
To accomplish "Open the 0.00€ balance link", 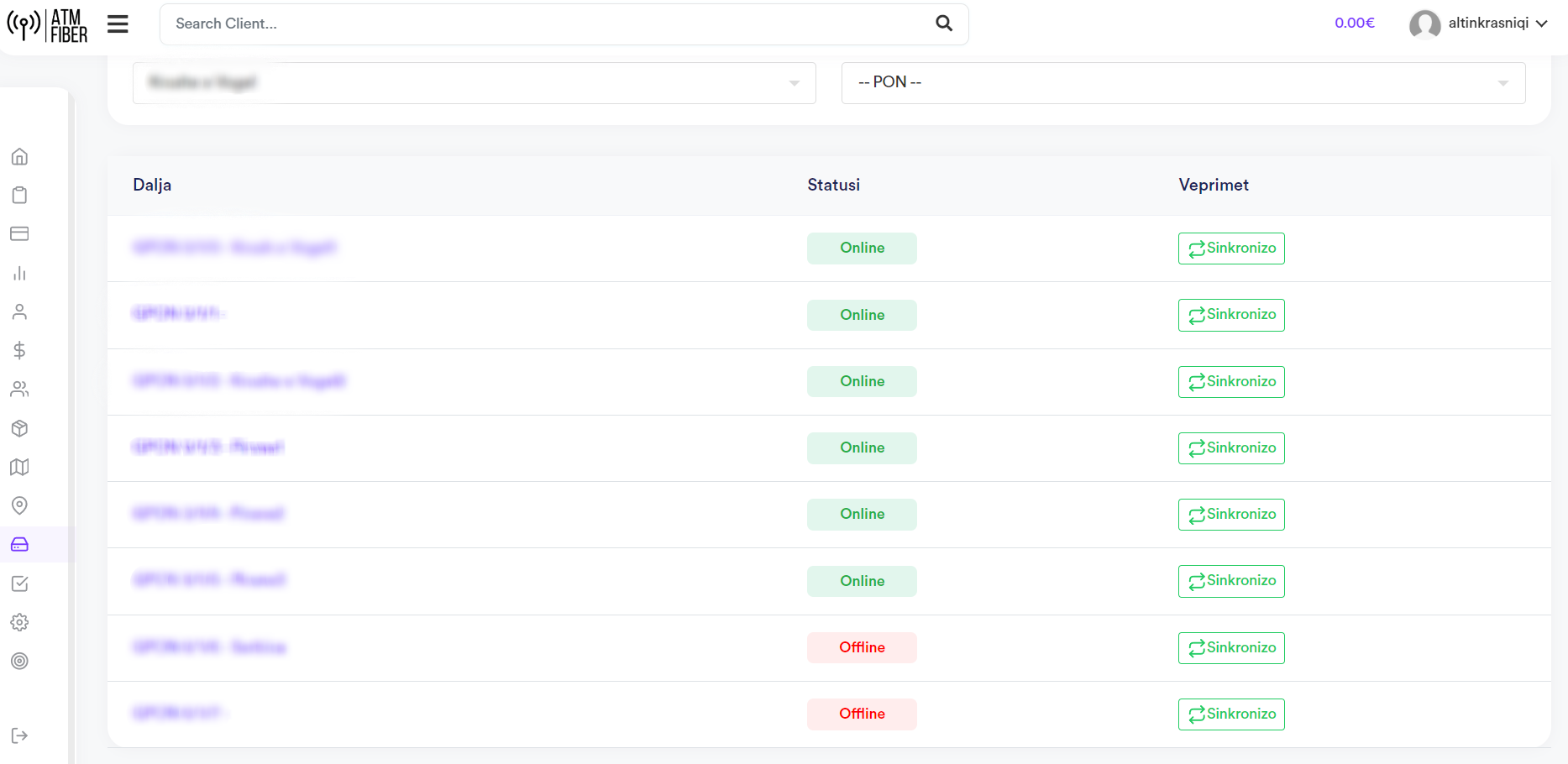I will pos(1354,23).
